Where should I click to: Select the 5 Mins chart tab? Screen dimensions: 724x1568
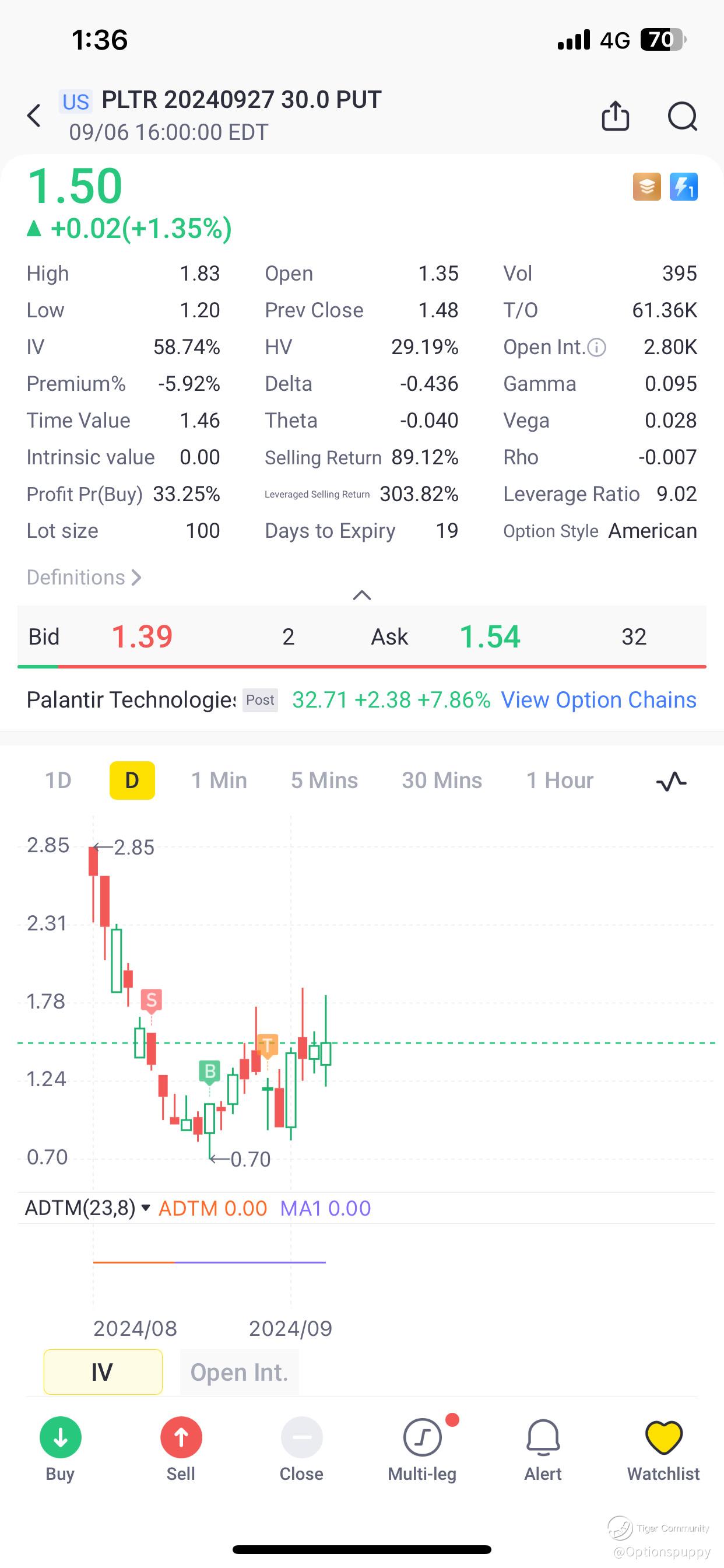pyautogui.click(x=324, y=780)
